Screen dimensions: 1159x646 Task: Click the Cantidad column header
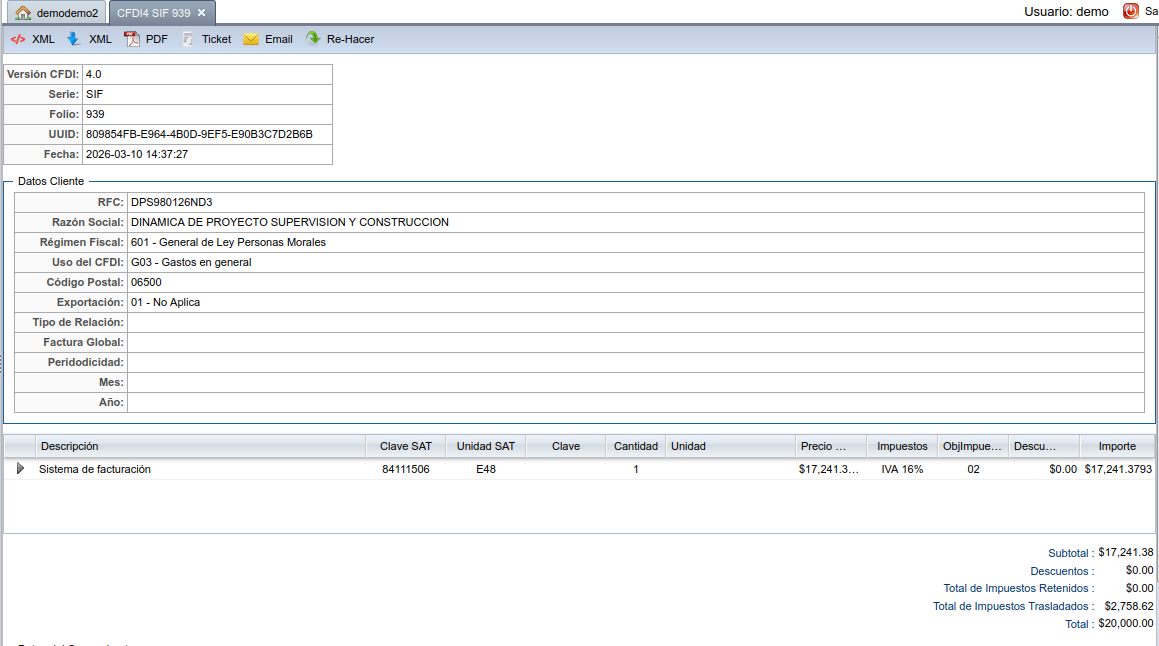tap(635, 446)
